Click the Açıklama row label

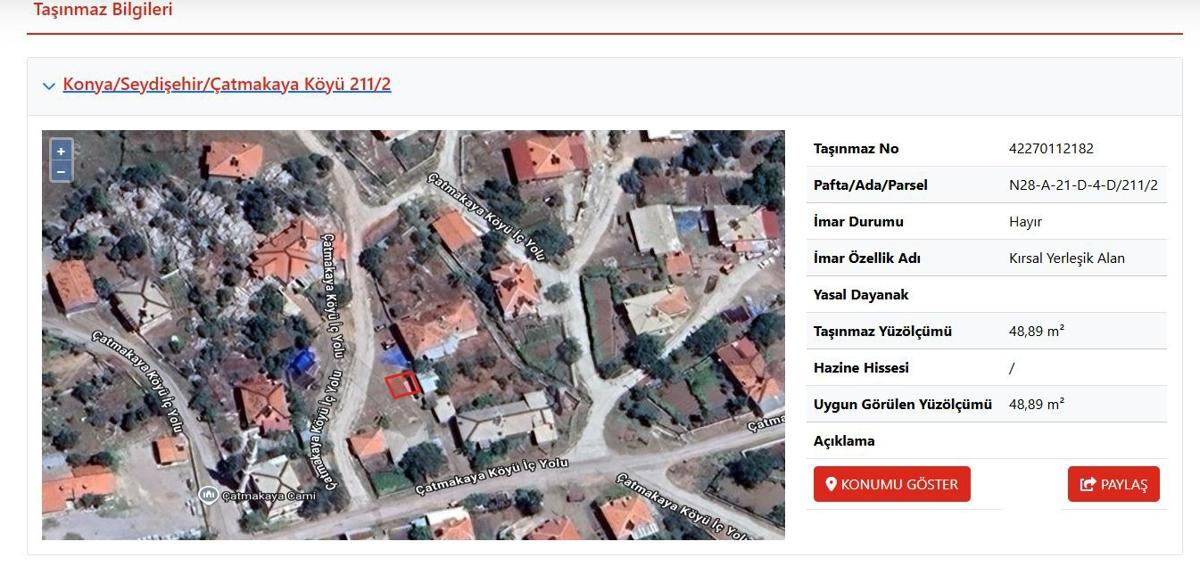click(x=844, y=441)
